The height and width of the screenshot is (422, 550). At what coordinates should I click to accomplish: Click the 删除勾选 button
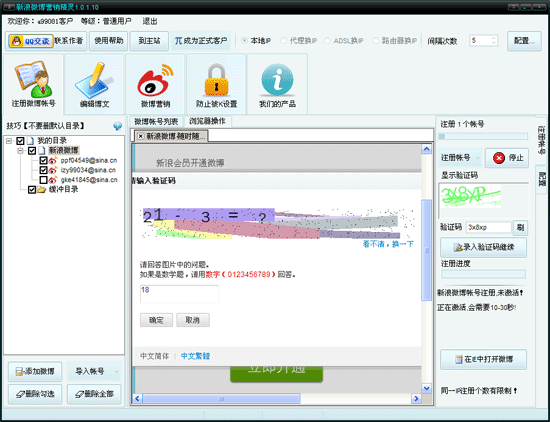coord(35,394)
